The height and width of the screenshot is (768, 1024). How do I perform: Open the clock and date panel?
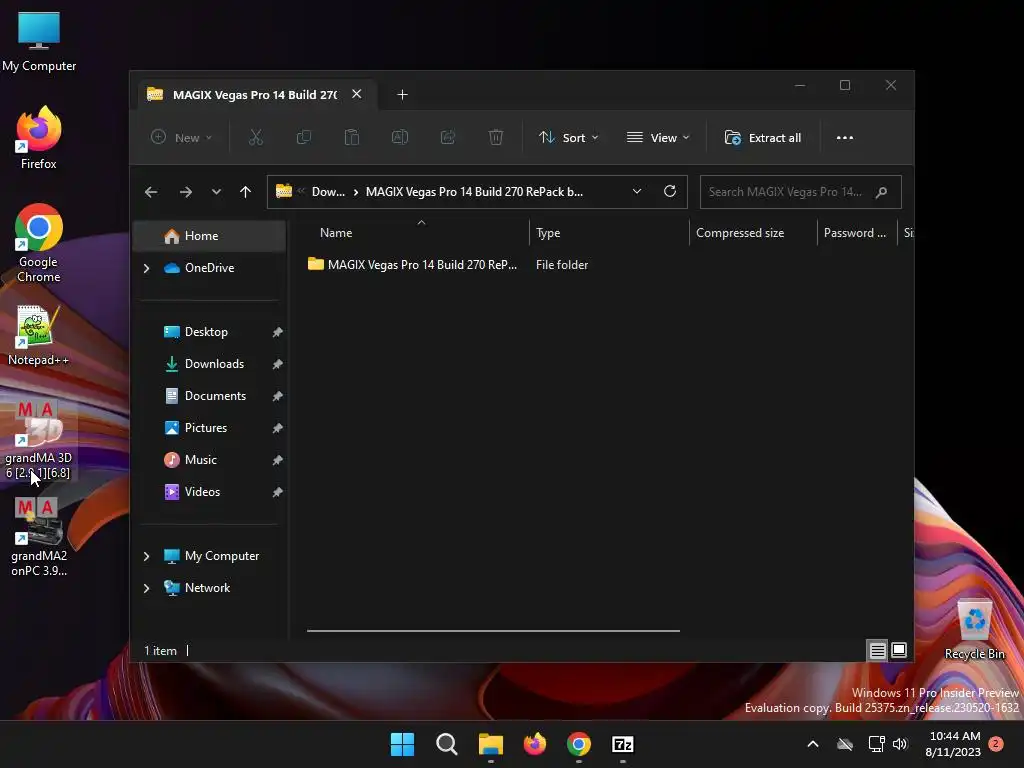click(x=953, y=744)
